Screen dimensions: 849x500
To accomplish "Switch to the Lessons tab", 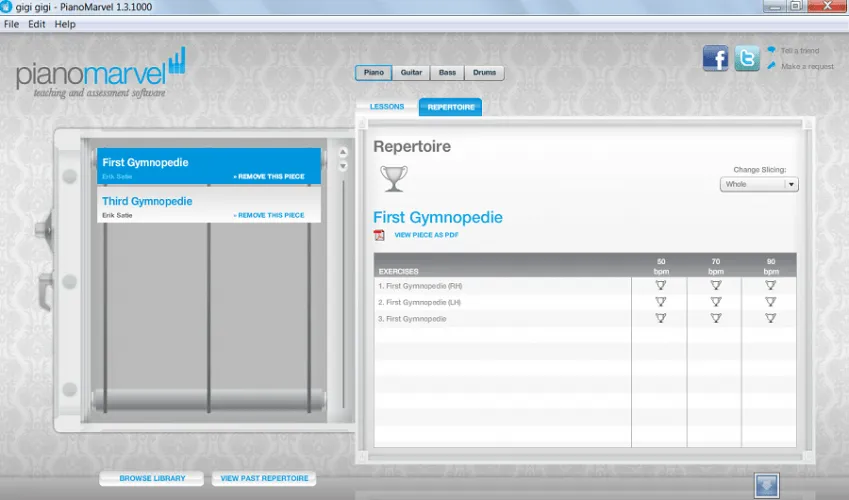I will tap(387, 107).
